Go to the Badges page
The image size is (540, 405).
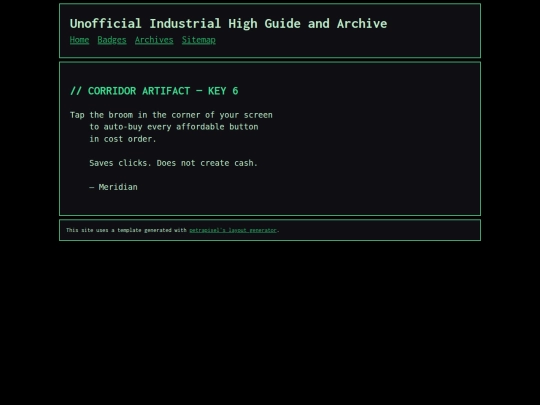click(x=112, y=40)
